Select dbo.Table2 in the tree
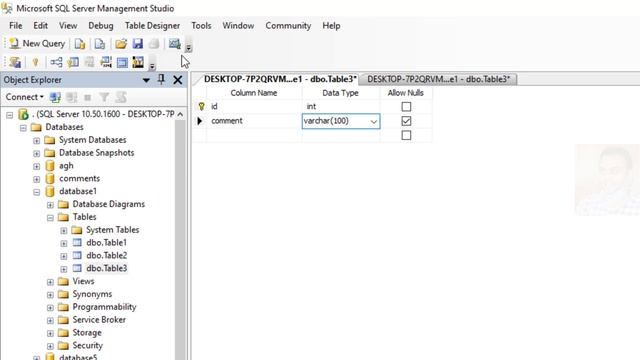The height and width of the screenshot is (360, 640). 107,256
